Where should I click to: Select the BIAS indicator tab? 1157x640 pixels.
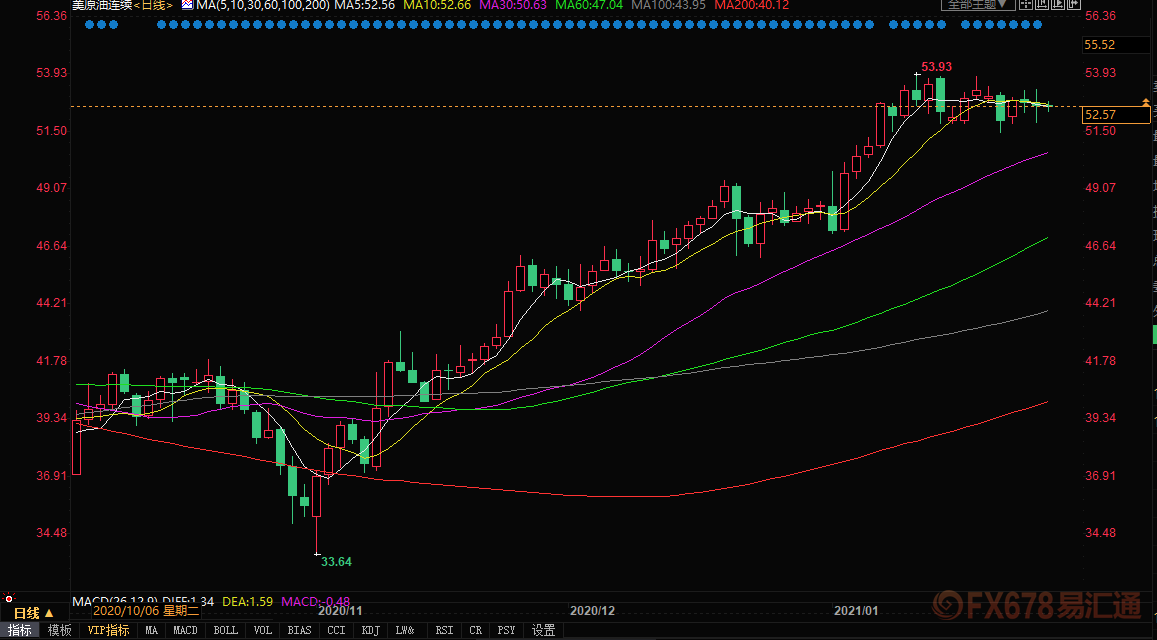[299, 630]
